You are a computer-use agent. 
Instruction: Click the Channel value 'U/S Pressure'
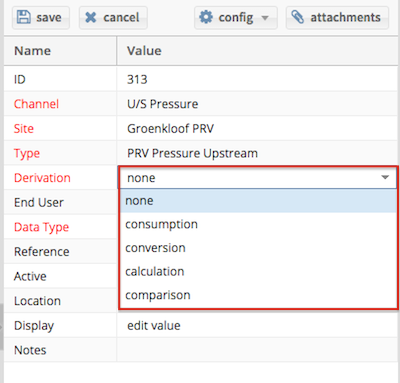click(163, 104)
